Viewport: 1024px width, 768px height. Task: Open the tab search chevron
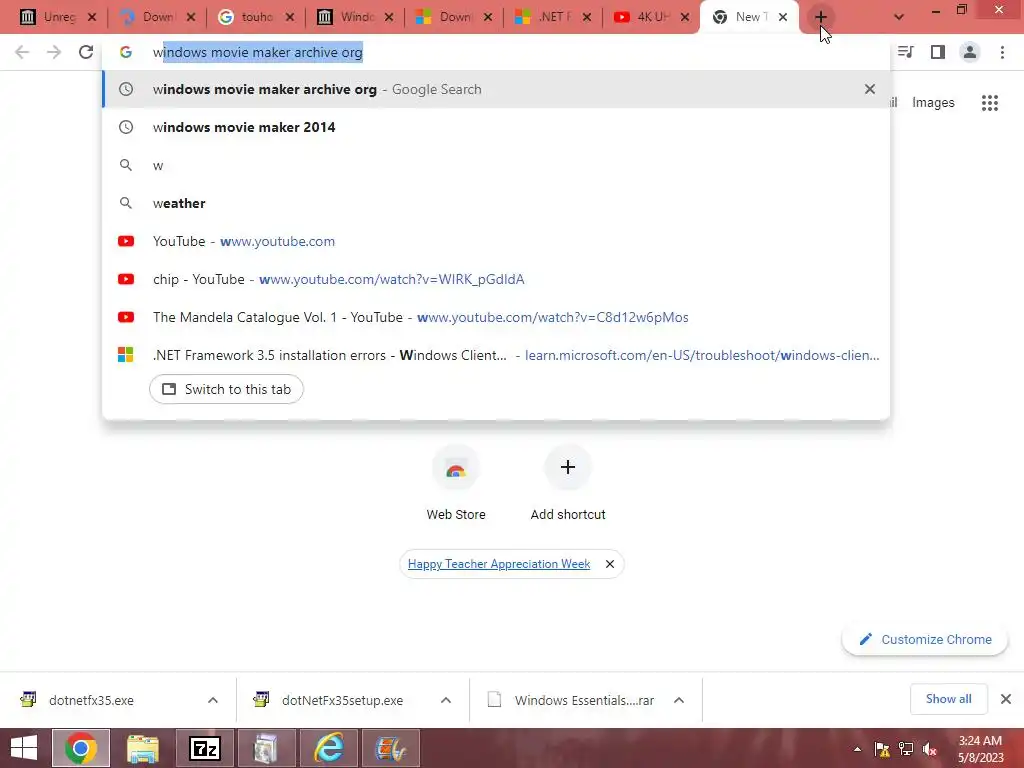pyautogui.click(x=899, y=17)
